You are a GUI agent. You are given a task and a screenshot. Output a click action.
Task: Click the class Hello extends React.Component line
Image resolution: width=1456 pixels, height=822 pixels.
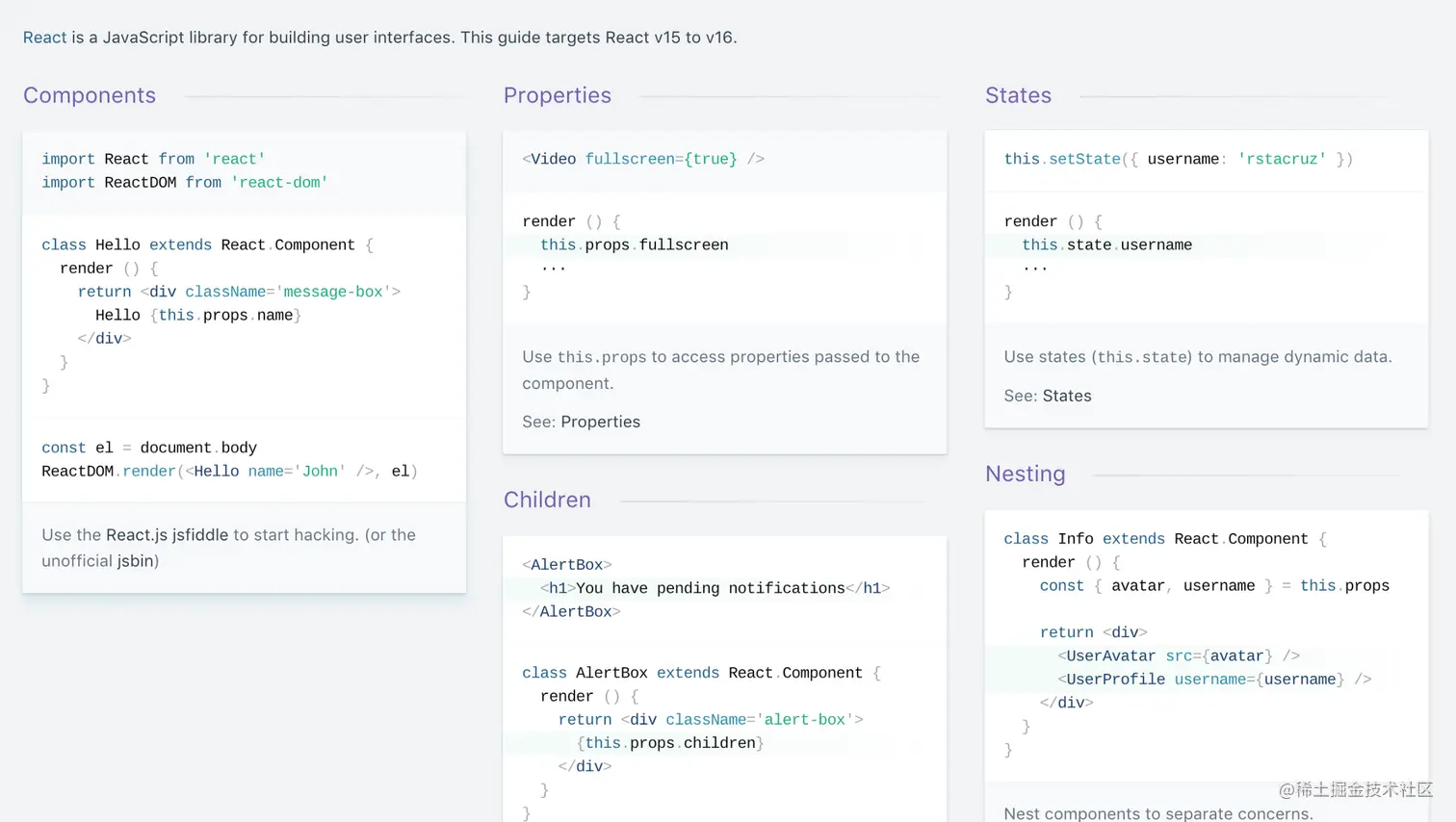click(207, 244)
